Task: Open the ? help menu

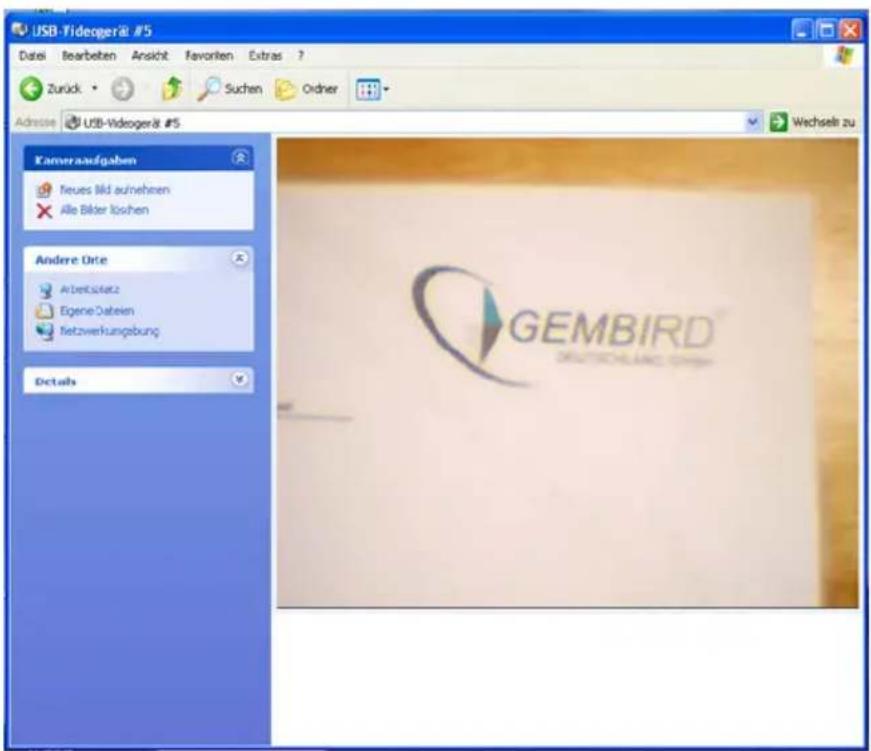Action: point(301,56)
